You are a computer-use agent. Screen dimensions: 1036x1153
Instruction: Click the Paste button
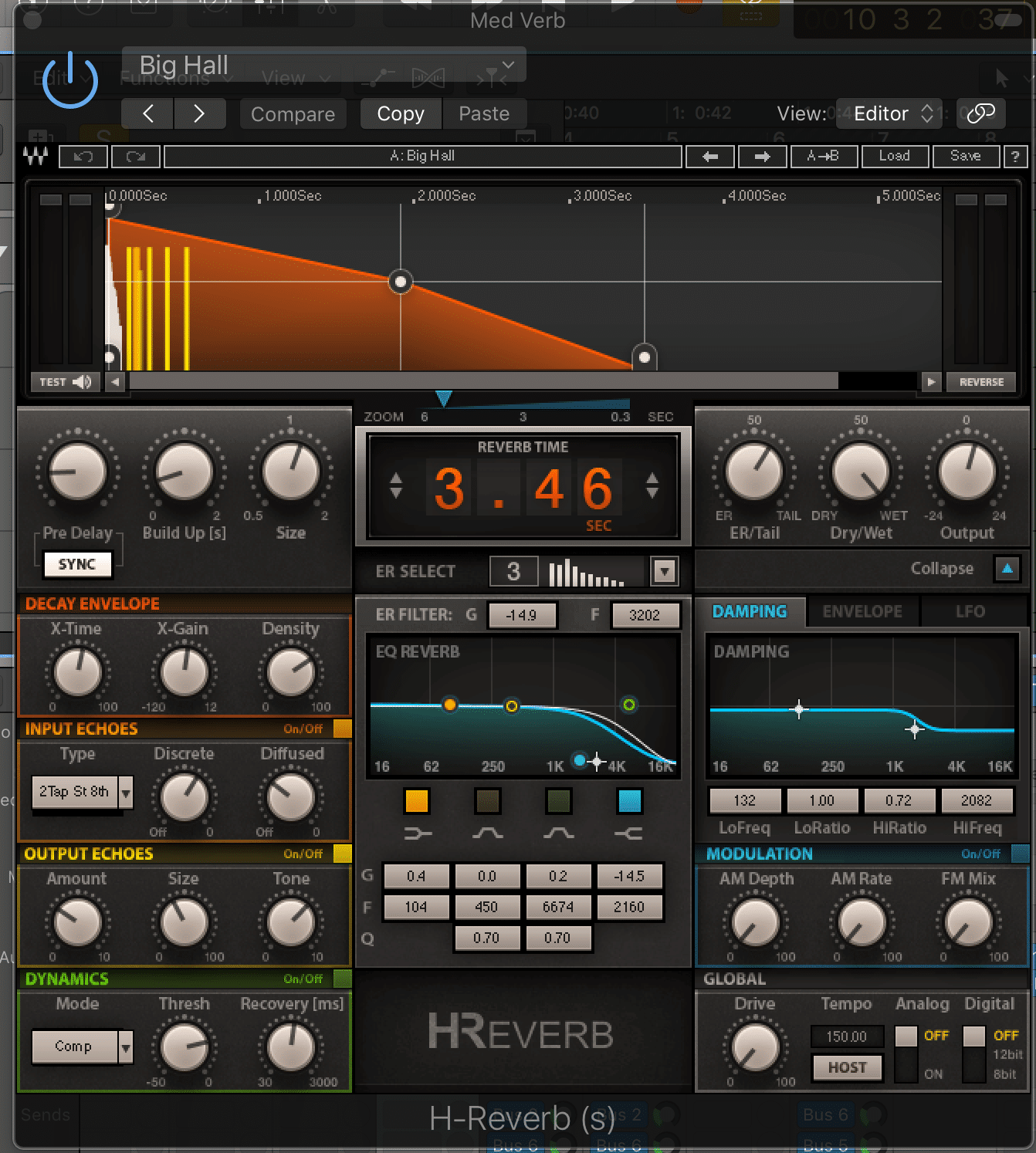click(484, 113)
